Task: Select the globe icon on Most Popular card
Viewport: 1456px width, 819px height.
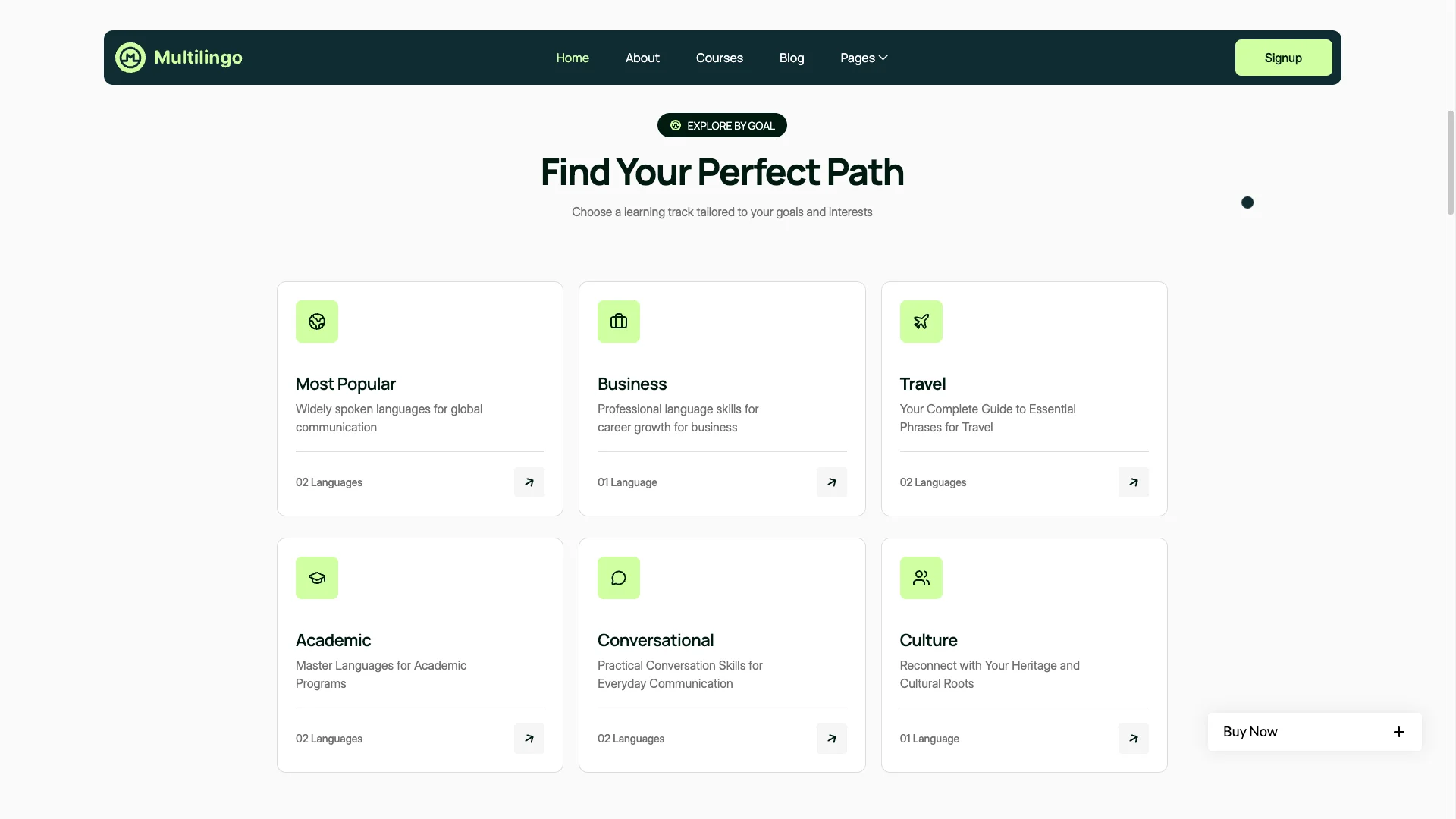Action: click(x=316, y=321)
